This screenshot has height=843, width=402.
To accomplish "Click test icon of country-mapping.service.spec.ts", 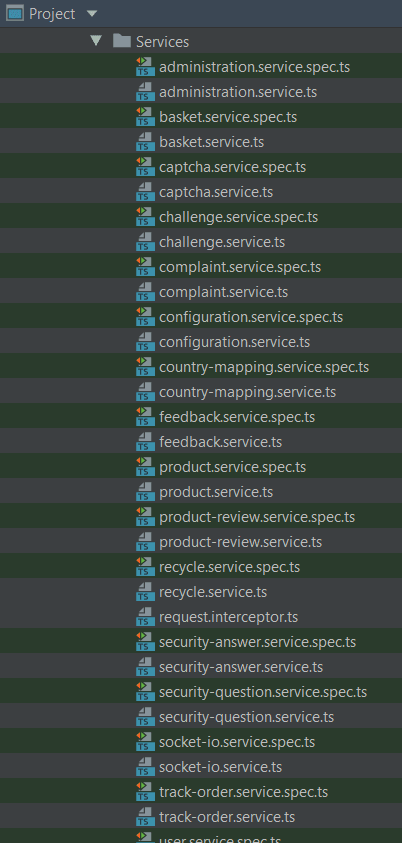I will (143, 367).
